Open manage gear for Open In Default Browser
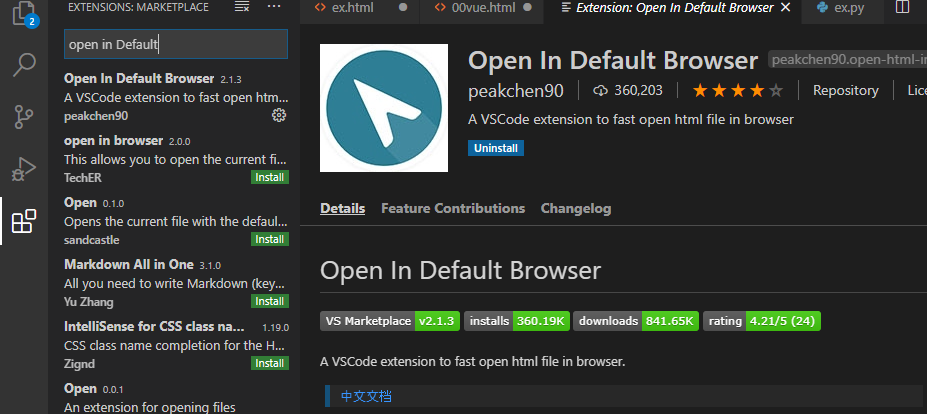The image size is (927, 414). click(x=278, y=115)
